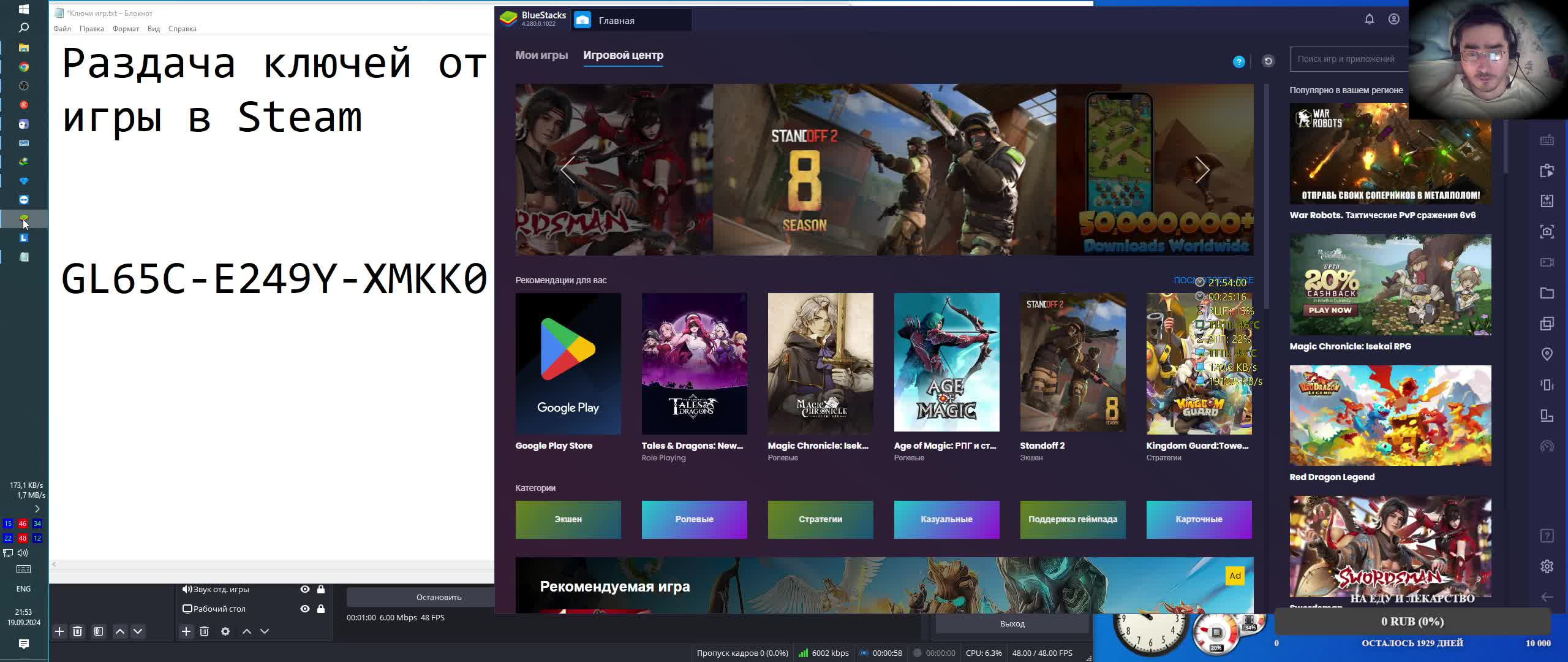Go to next banner slide arrow
1568x662 pixels.
[1202, 170]
